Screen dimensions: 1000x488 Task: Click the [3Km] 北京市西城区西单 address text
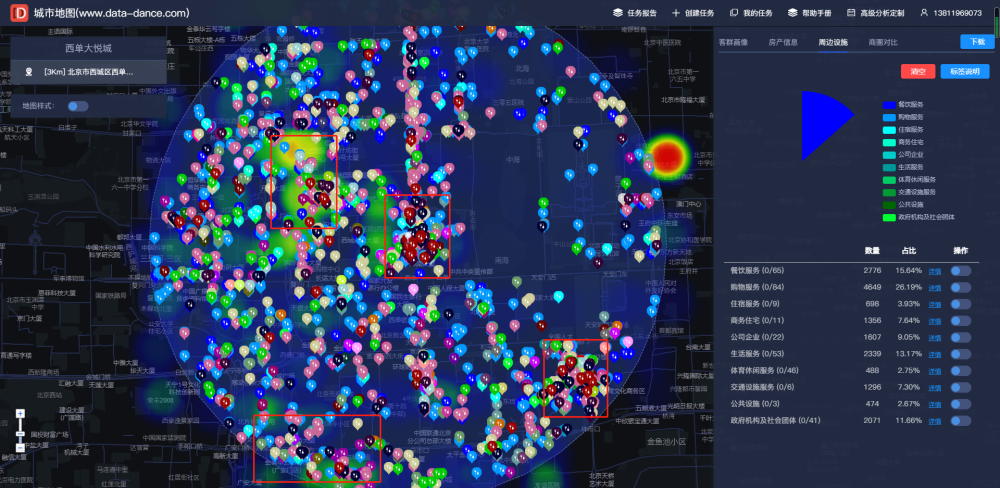[89, 72]
